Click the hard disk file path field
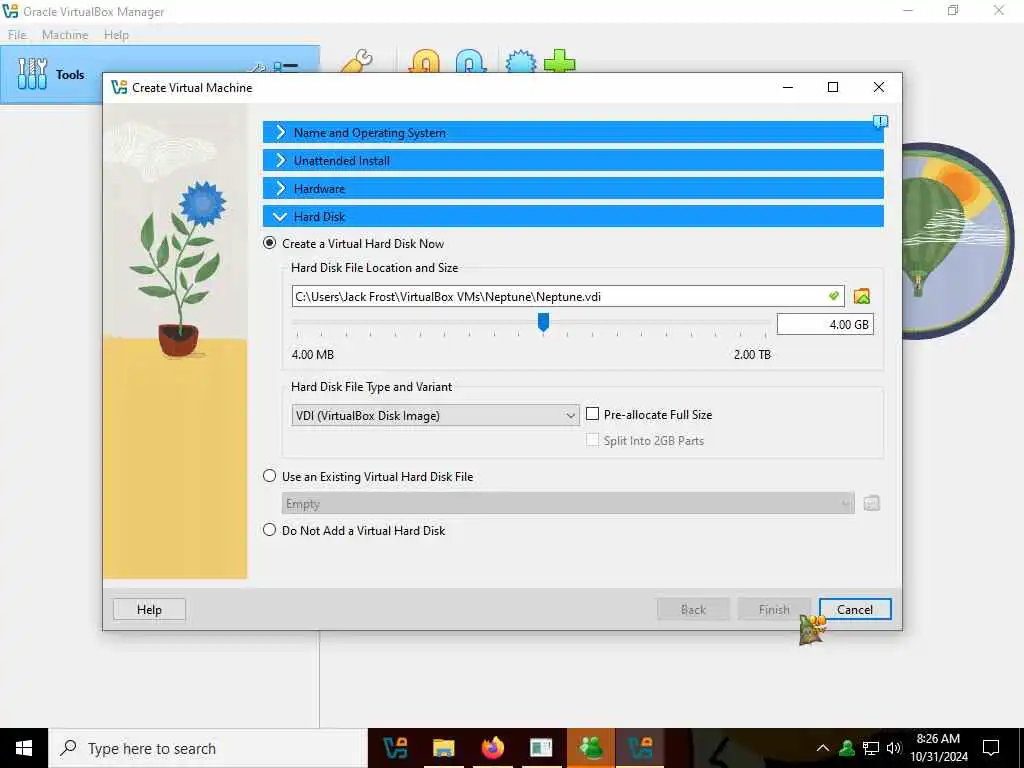 [568, 296]
